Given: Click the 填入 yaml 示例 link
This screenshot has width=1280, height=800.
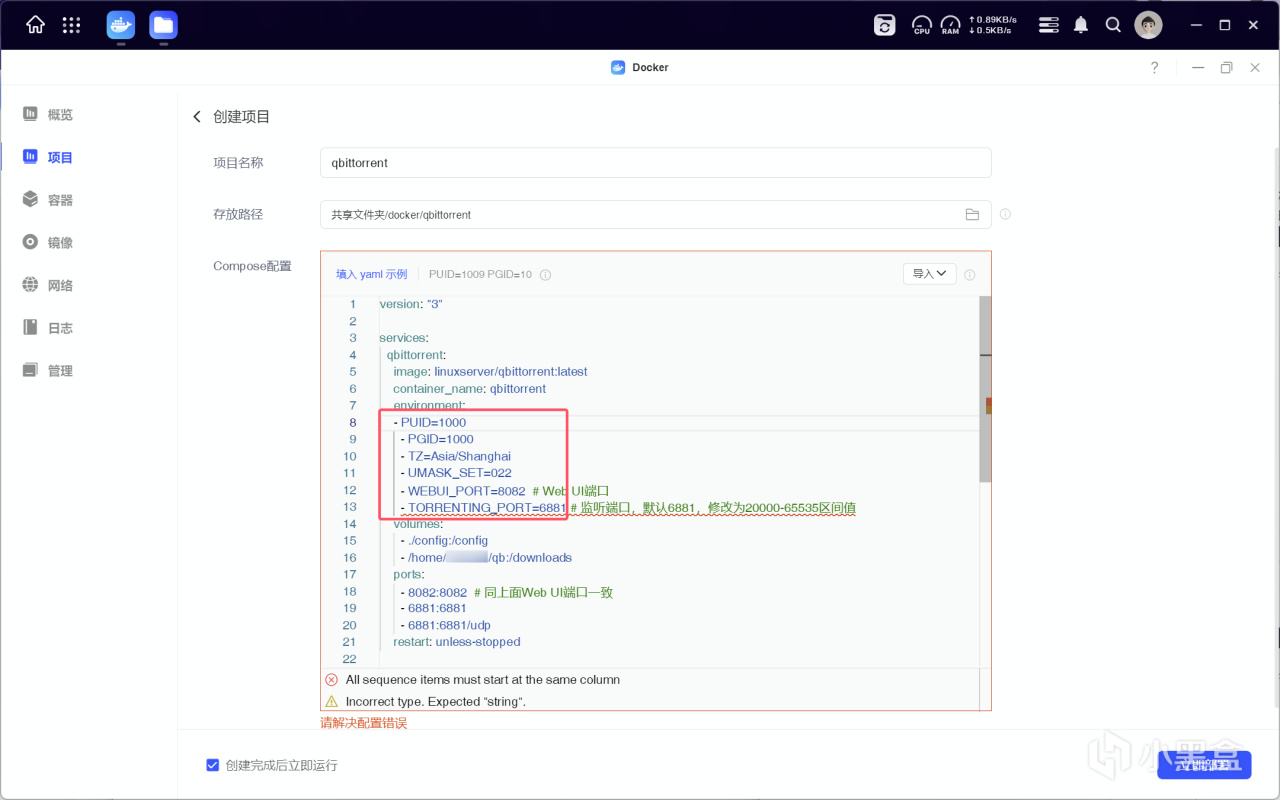Looking at the screenshot, I should [x=371, y=275].
